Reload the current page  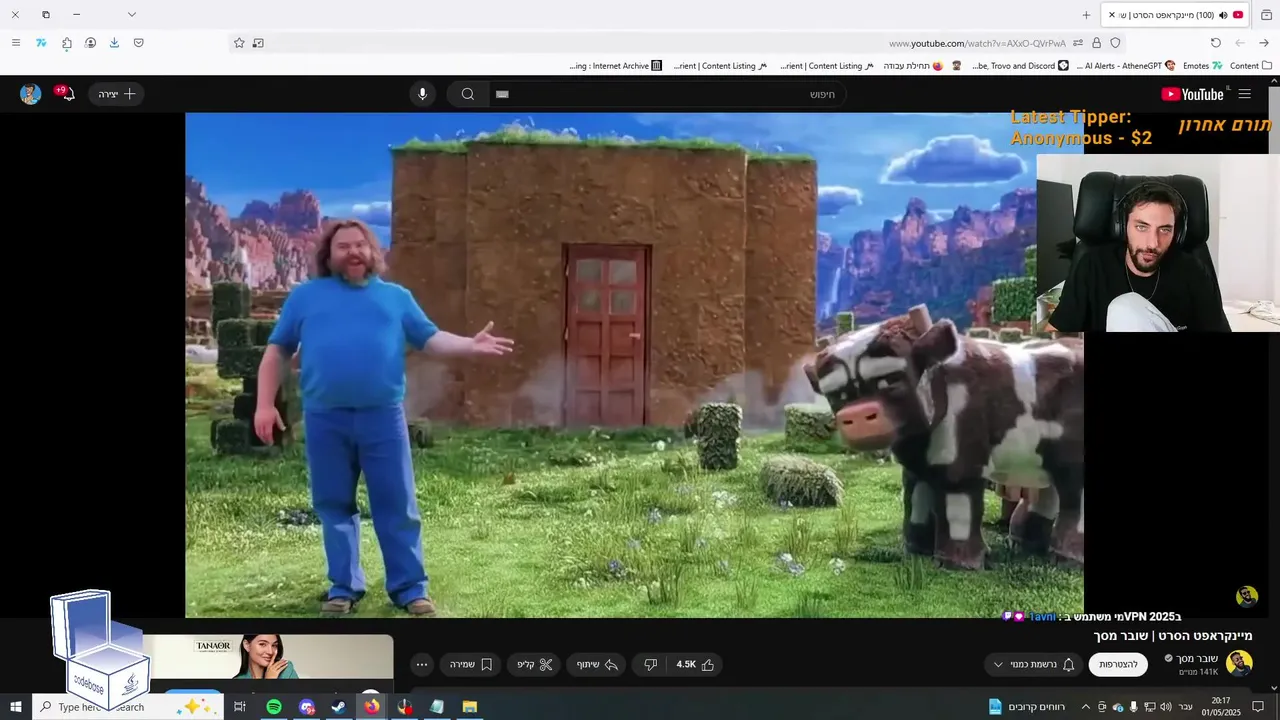tap(1216, 43)
